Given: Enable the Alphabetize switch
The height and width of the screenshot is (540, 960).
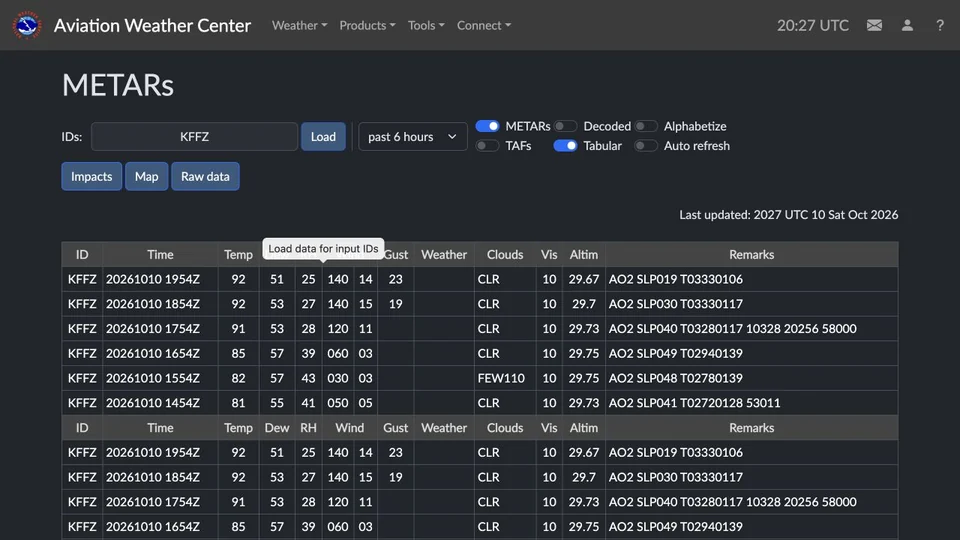Looking at the screenshot, I should tap(645, 126).
